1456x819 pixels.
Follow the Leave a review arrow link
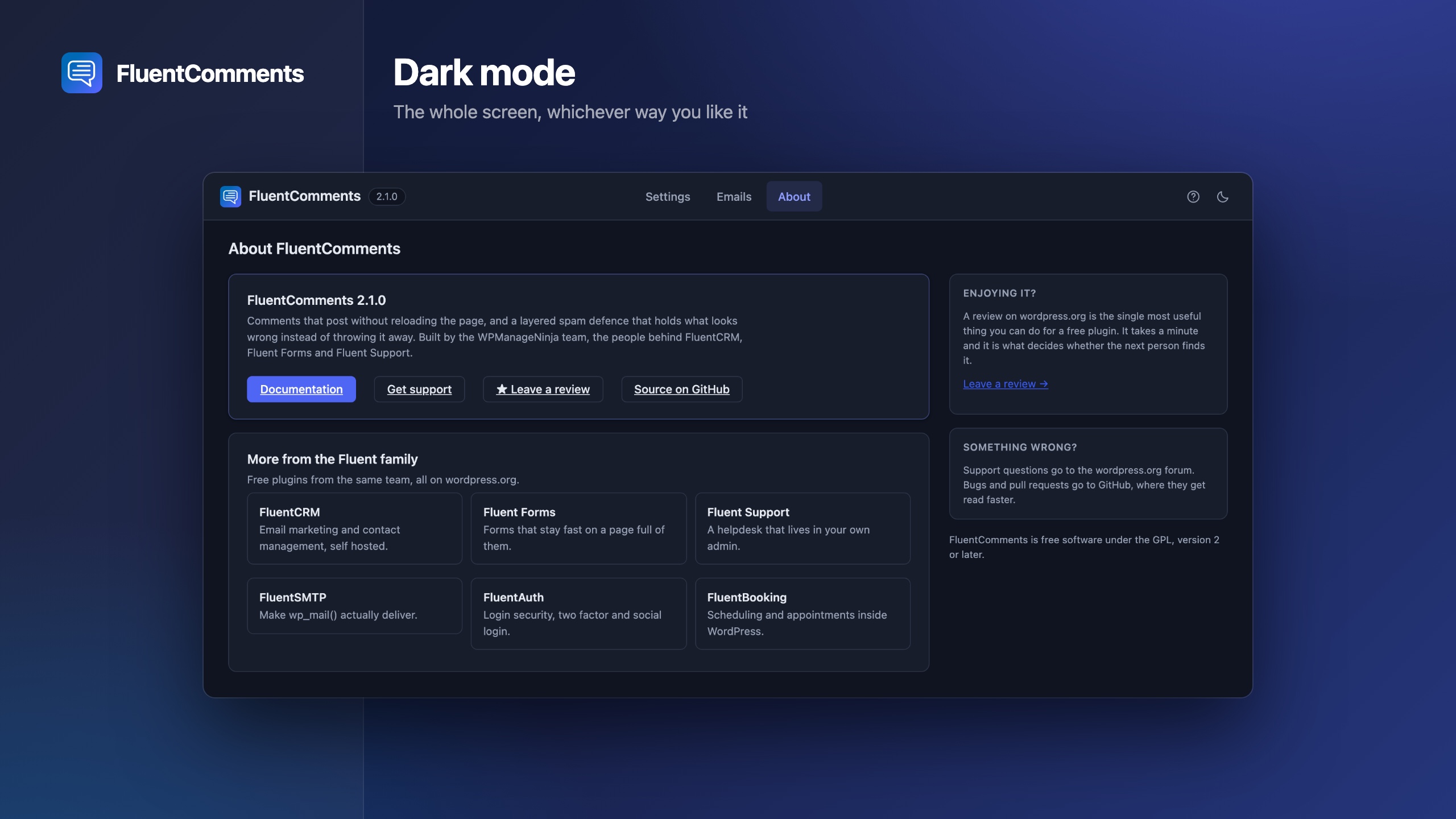pos(1006,384)
